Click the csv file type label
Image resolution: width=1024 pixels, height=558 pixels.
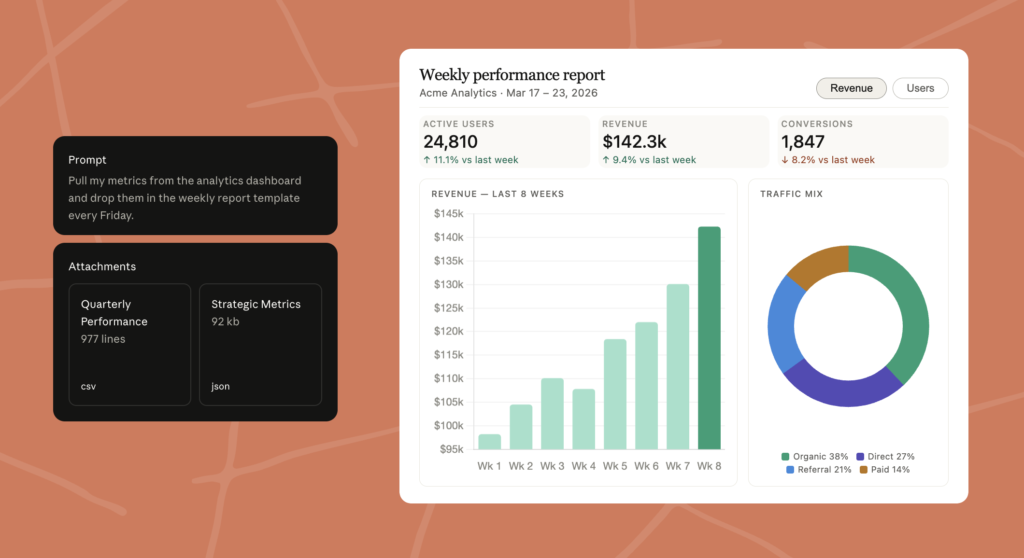coord(88,386)
